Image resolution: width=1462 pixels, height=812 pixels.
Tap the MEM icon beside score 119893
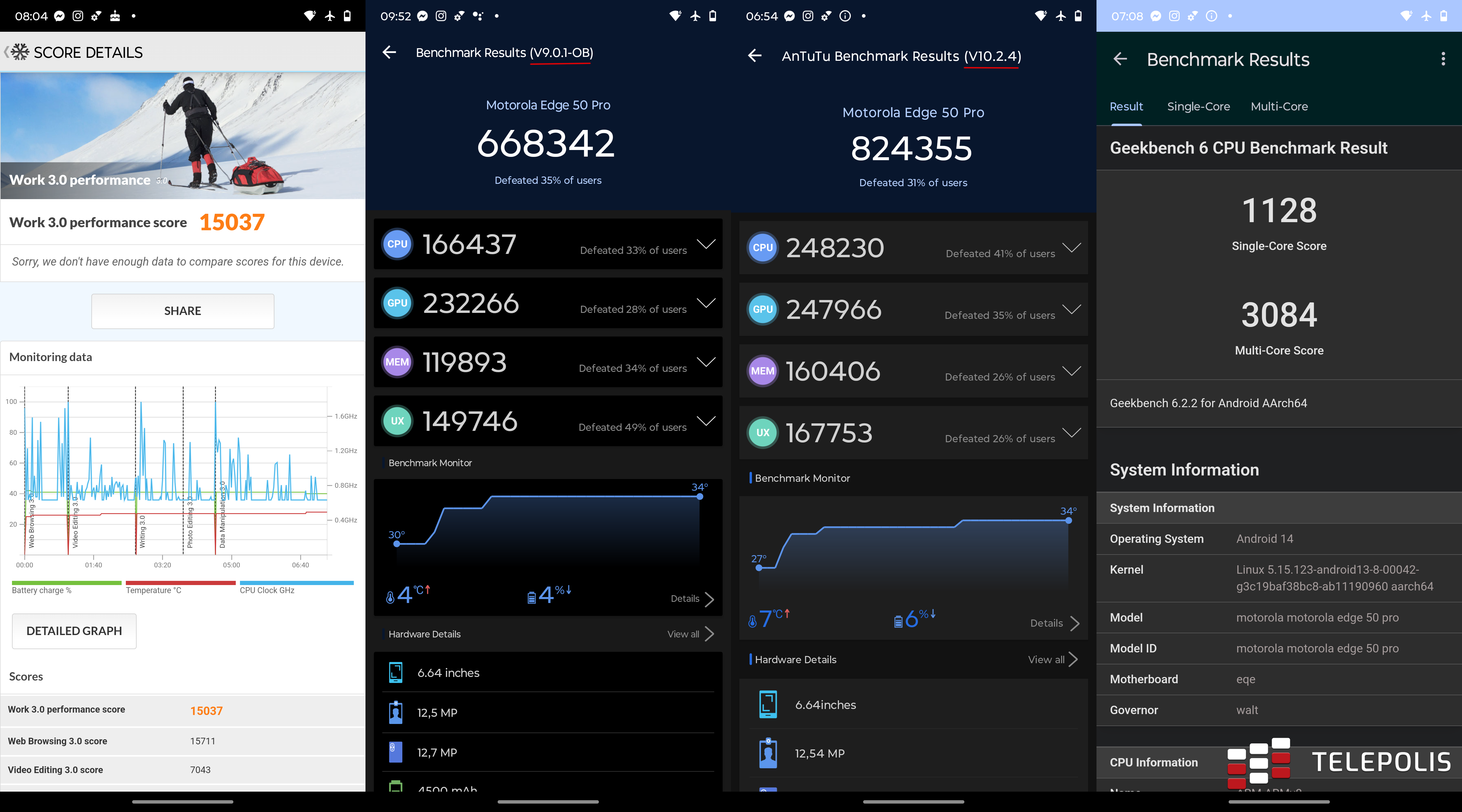[397, 362]
